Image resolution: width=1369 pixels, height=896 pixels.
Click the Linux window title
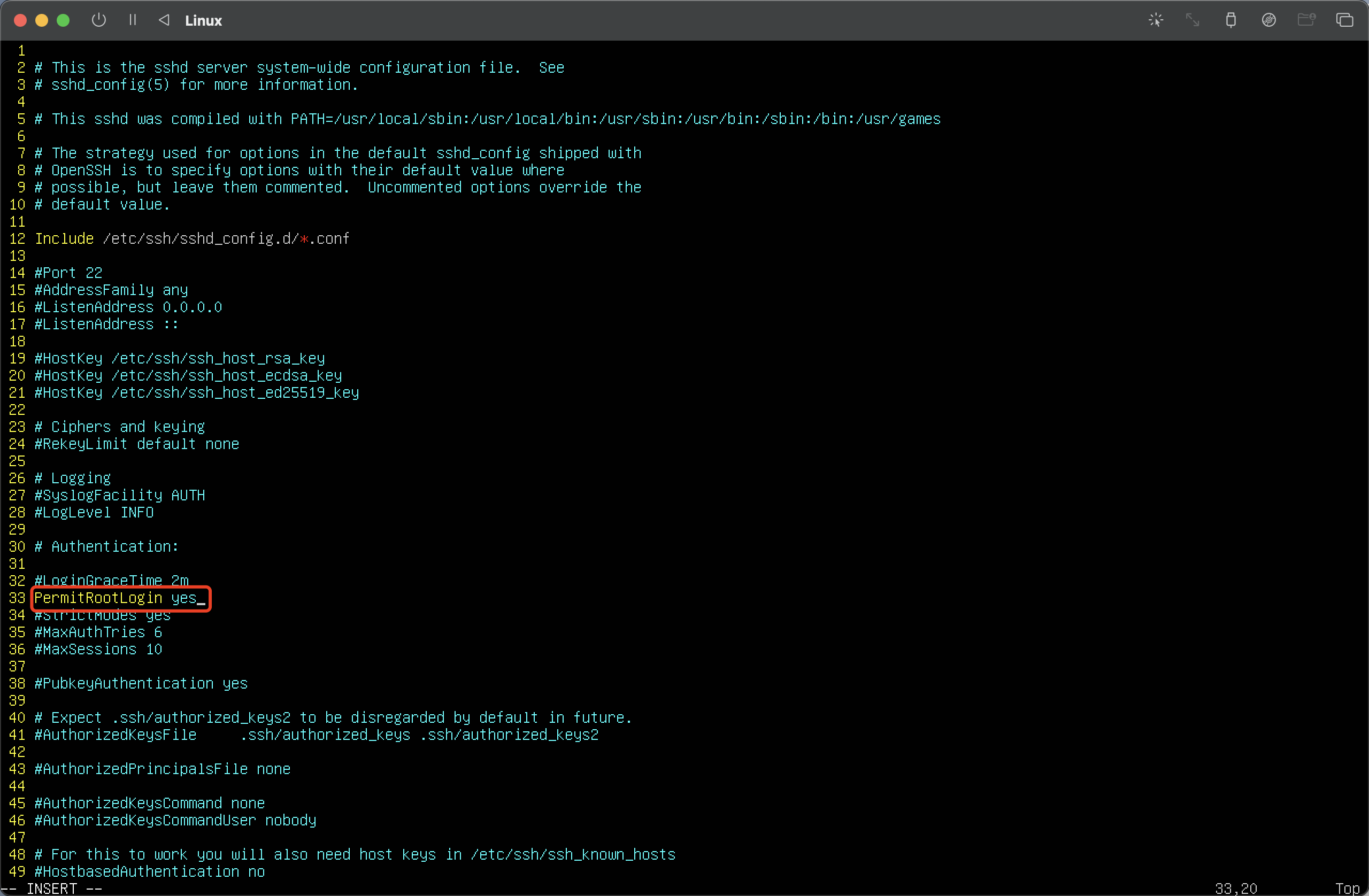click(x=203, y=21)
